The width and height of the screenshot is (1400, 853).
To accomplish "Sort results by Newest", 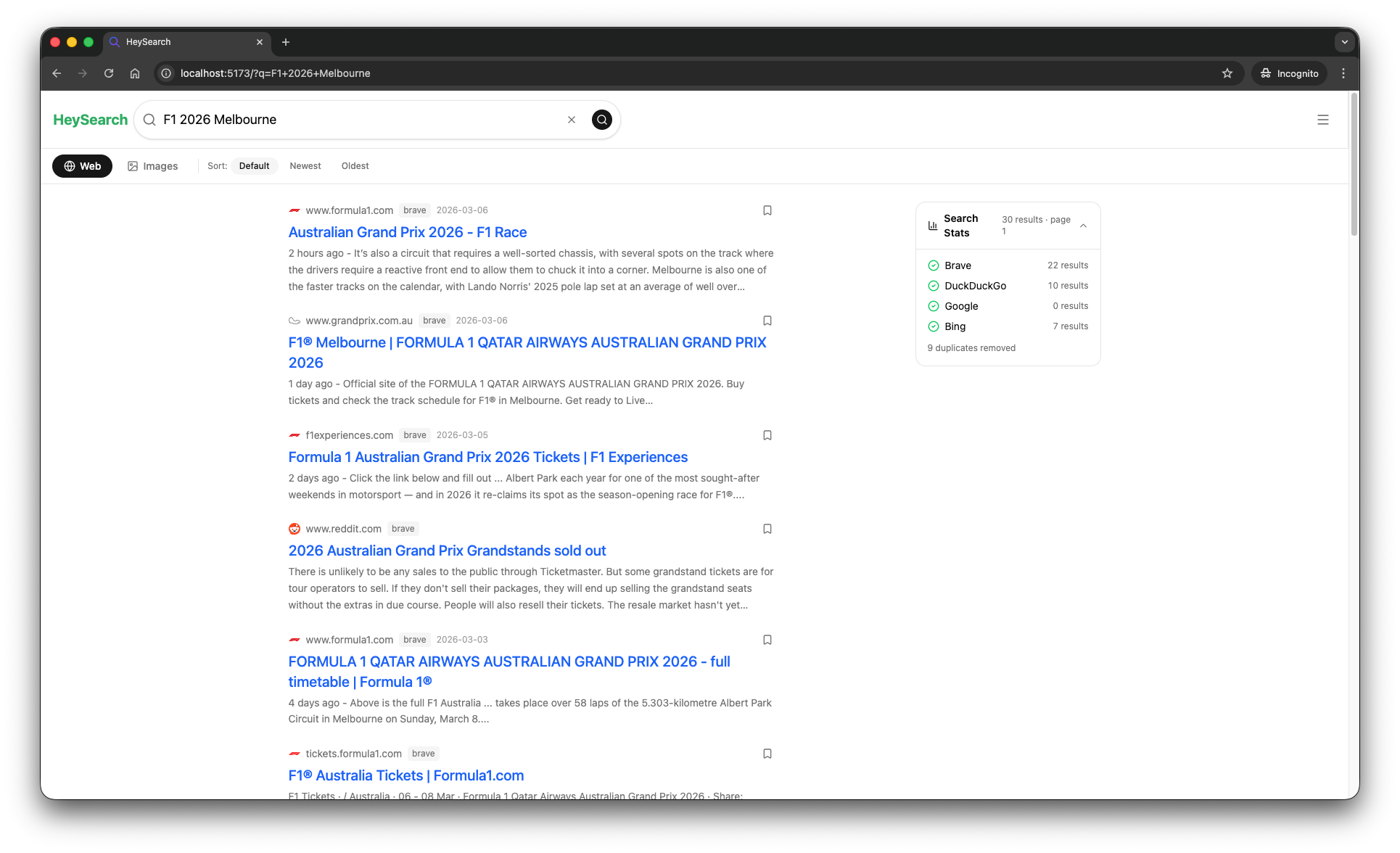I will point(305,166).
